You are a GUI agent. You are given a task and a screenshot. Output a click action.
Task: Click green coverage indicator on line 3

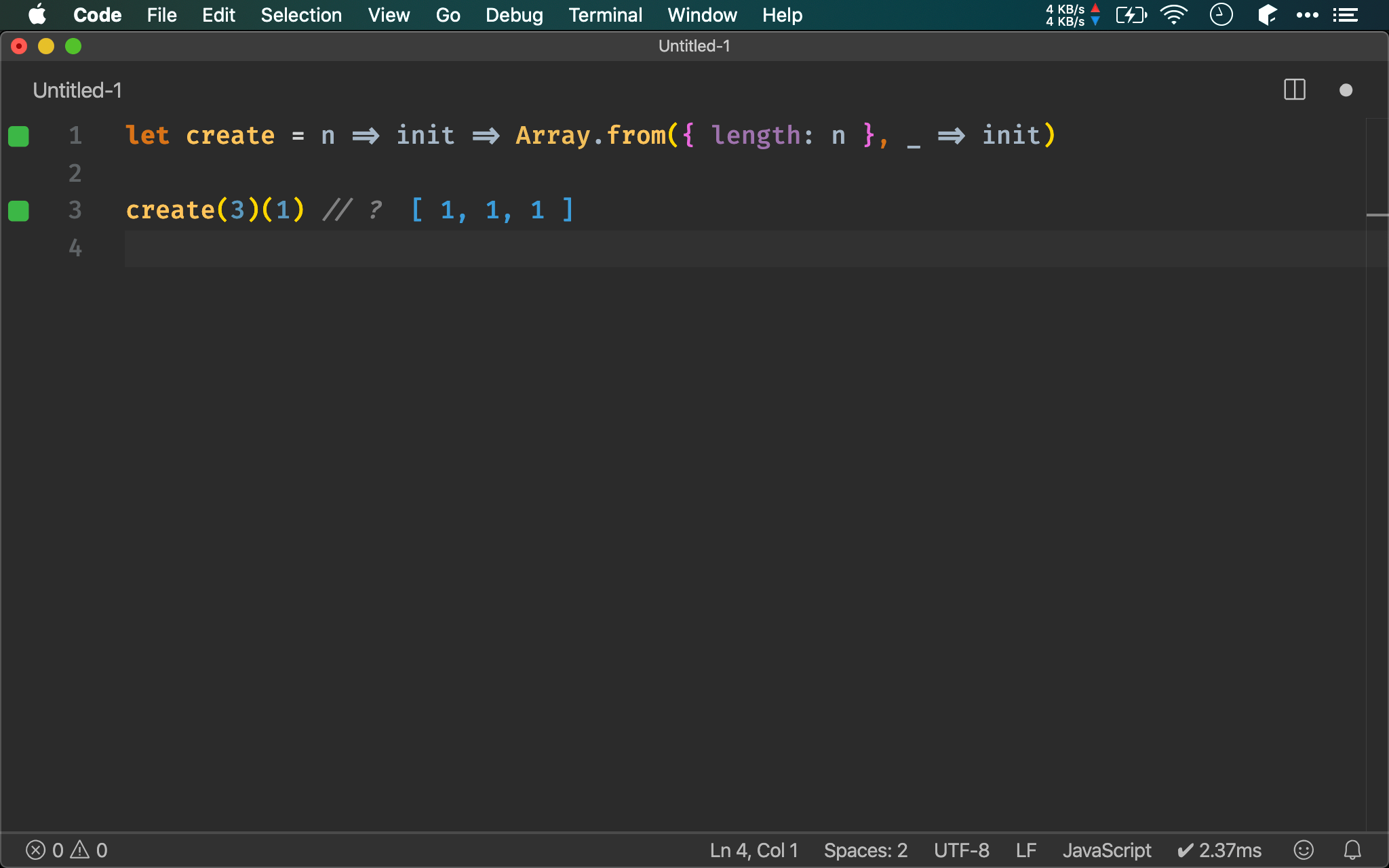[x=18, y=211]
